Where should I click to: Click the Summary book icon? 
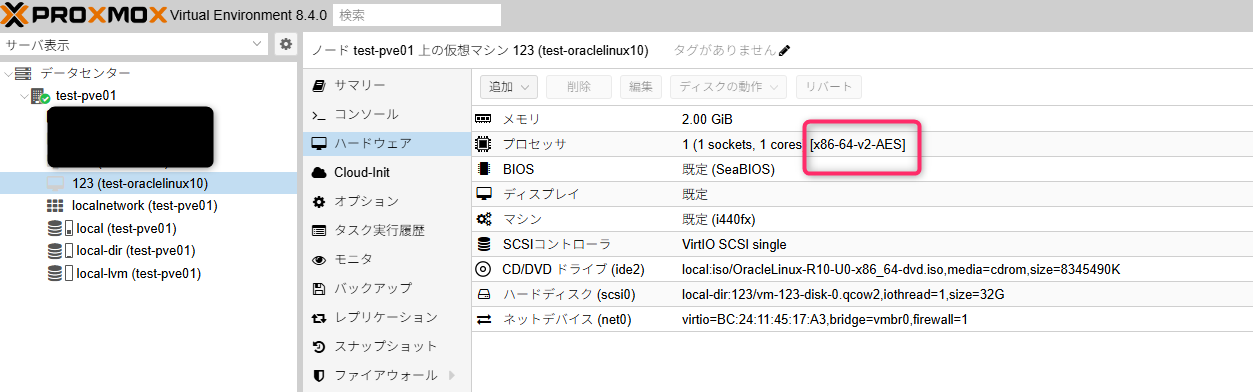tap(319, 85)
